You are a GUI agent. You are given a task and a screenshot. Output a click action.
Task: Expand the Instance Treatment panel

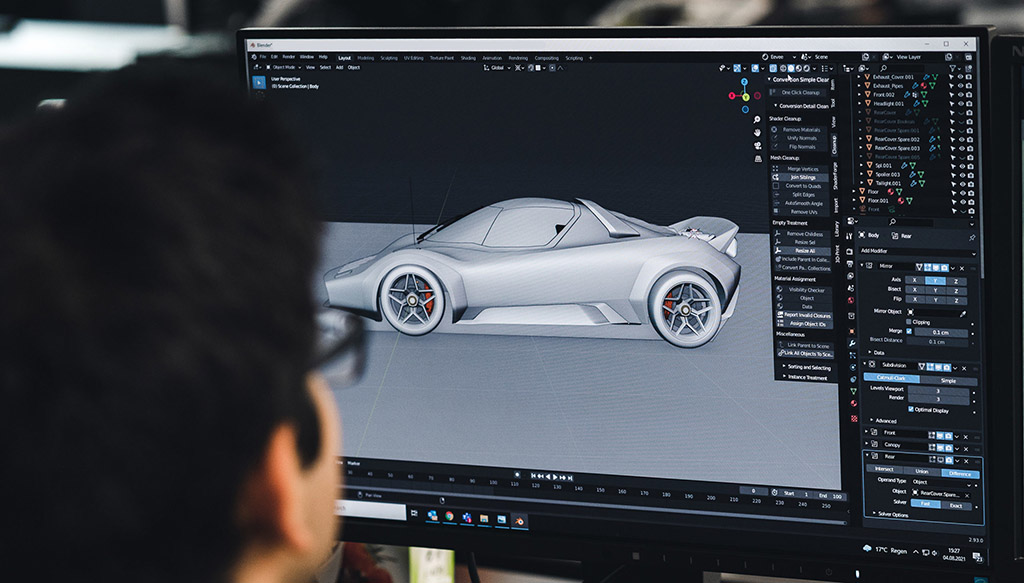[806, 377]
